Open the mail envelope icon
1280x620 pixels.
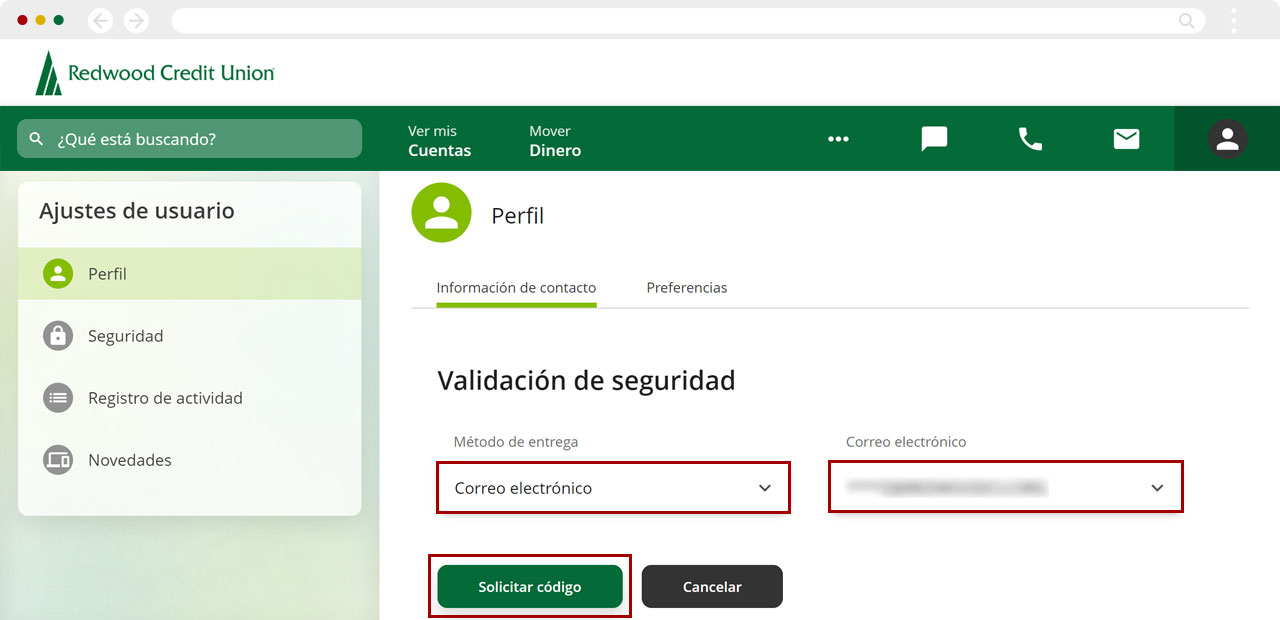click(x=1126, y=139)
